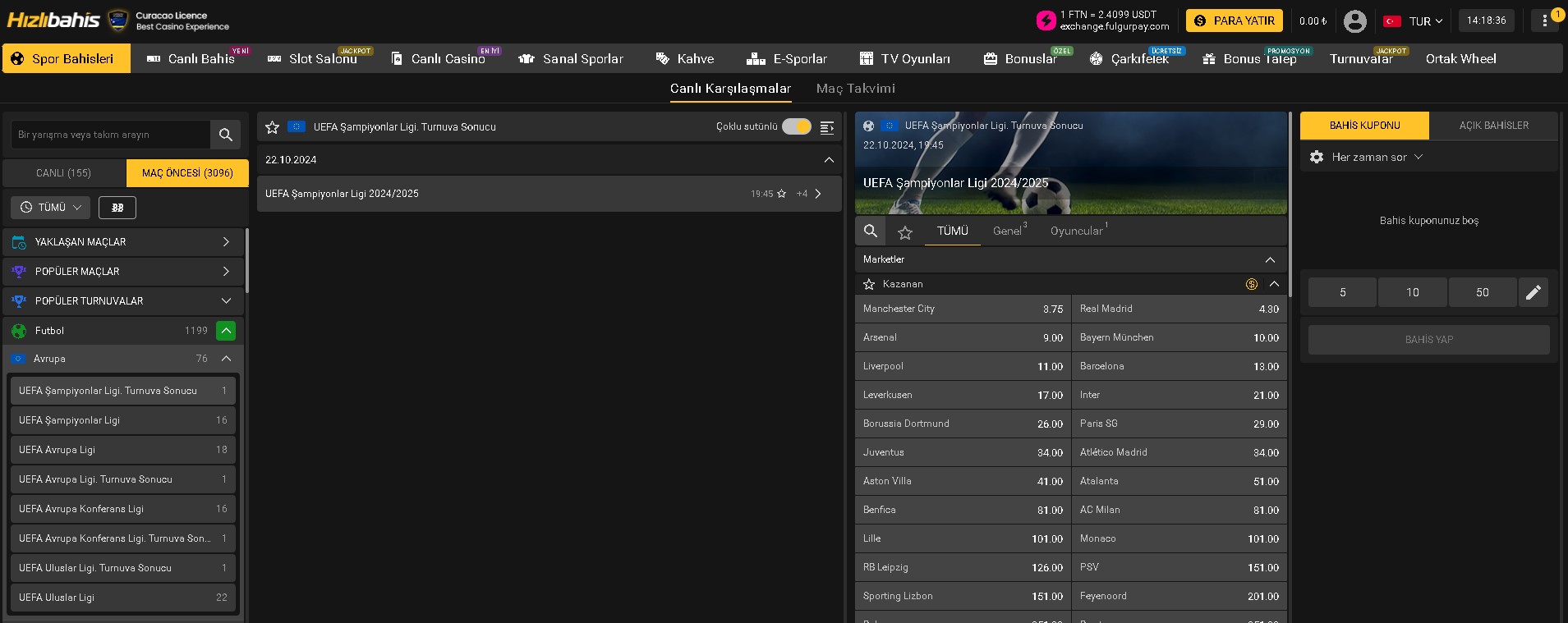The height and width of the screenshot is (623, 1568).
Task: Click the 0.00 ₺ balance display
Action: tap(1313, 21)
